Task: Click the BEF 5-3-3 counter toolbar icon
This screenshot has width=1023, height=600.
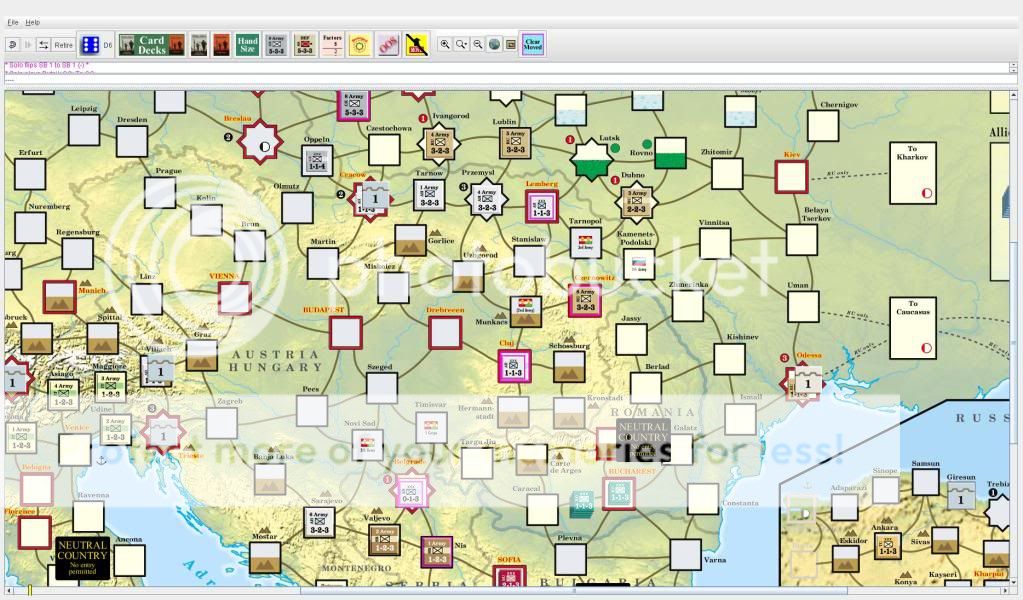Action: click(x=305, y=45)
